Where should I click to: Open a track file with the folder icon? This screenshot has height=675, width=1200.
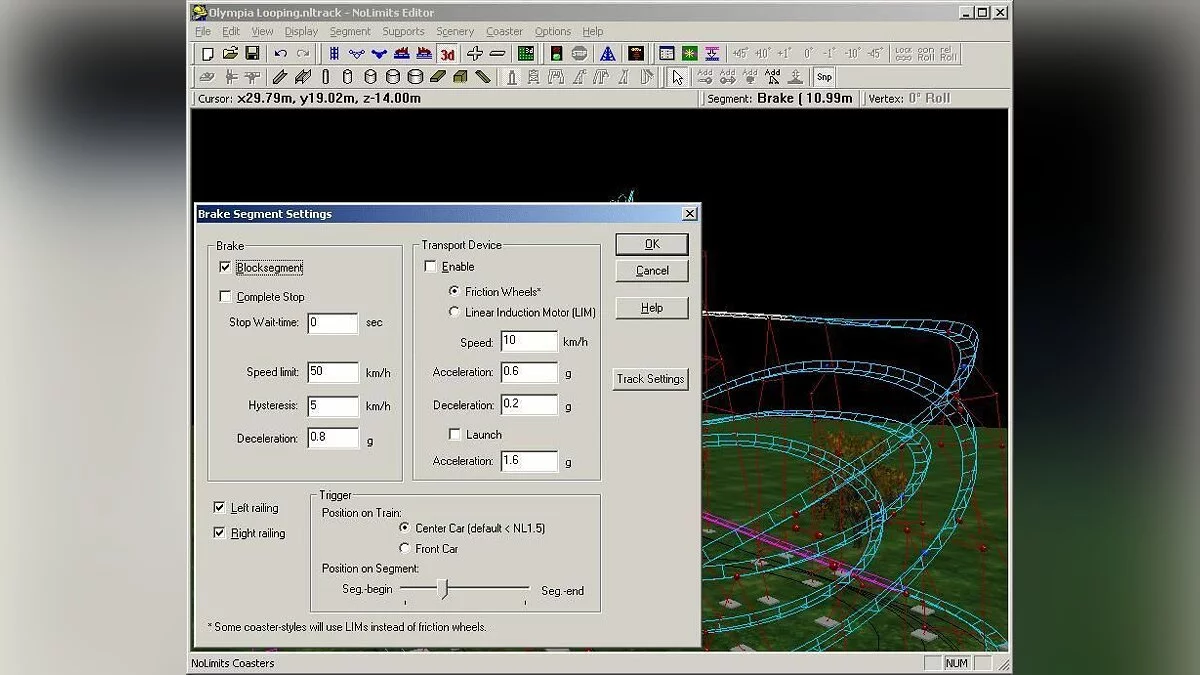click(230, 53)
